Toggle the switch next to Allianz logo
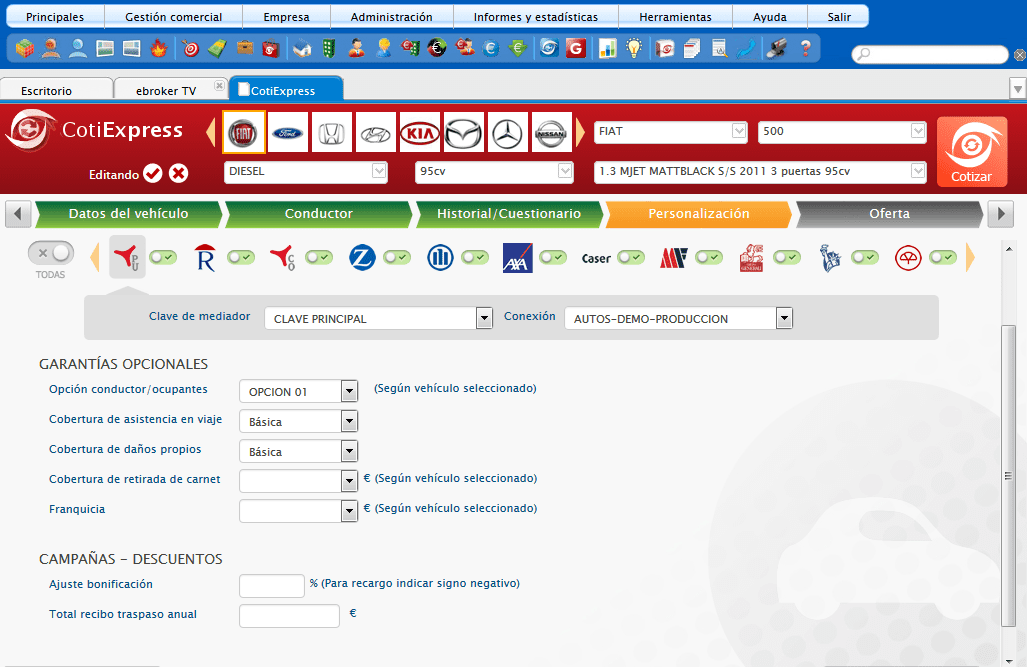Viewport: 1027px width, 667px height. tap(475, 257)
